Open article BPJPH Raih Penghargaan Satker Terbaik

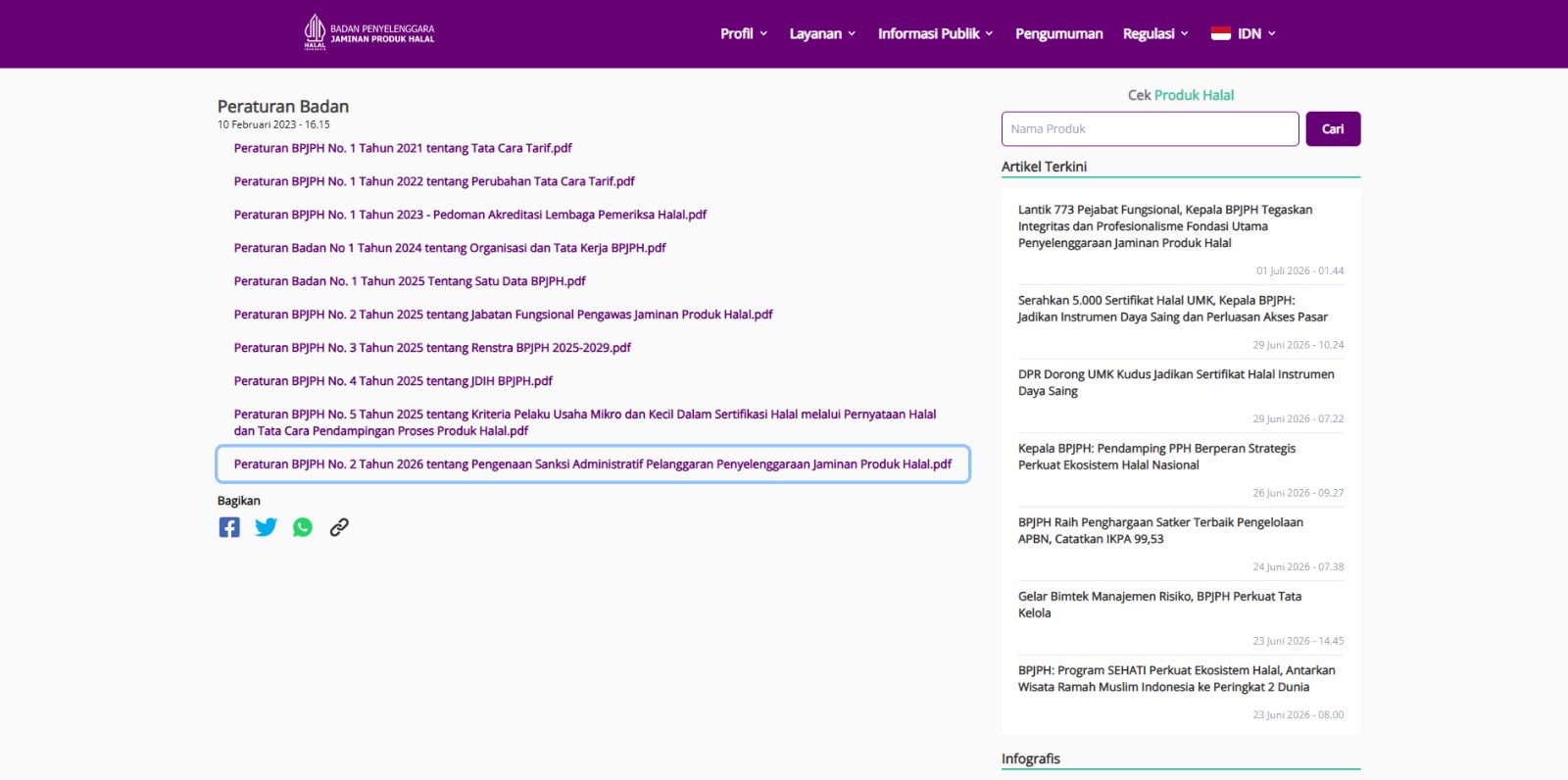(1160, 530)
